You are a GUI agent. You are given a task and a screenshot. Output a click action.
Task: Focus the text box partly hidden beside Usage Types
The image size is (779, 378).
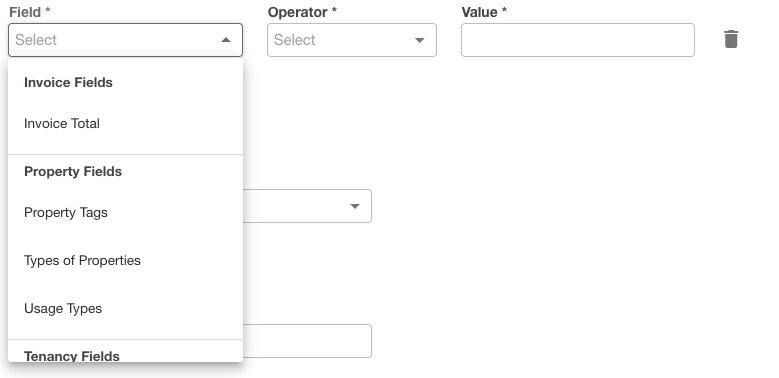click(x=307, y=341)
